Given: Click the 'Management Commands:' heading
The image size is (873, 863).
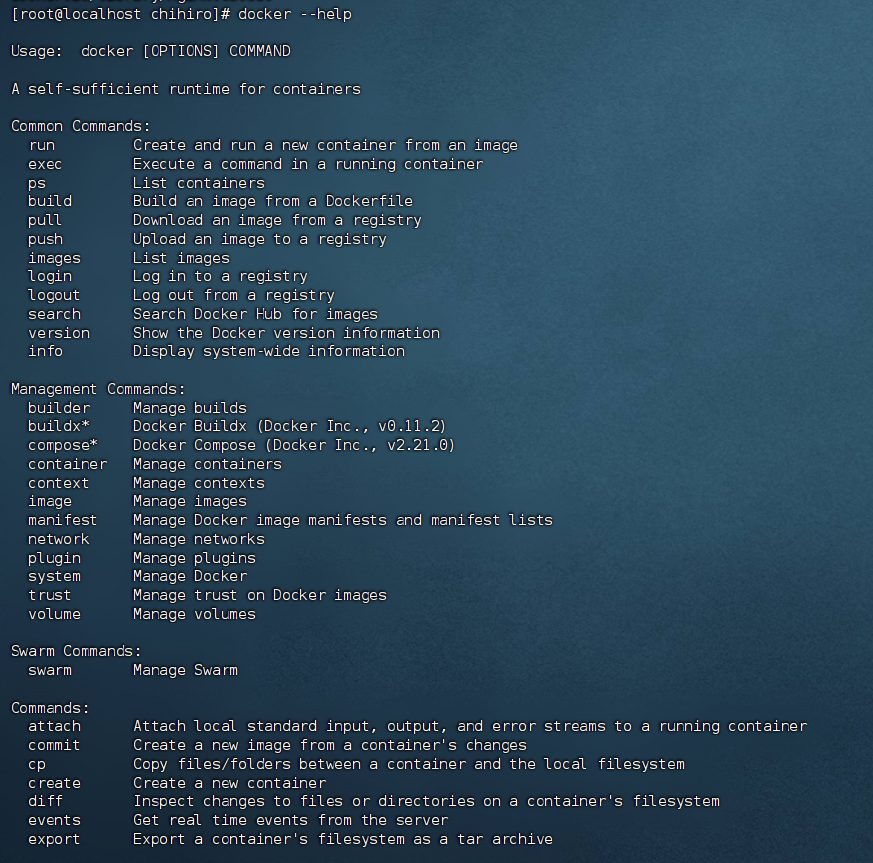Looking at the screenshot, I should pos(98,389).
